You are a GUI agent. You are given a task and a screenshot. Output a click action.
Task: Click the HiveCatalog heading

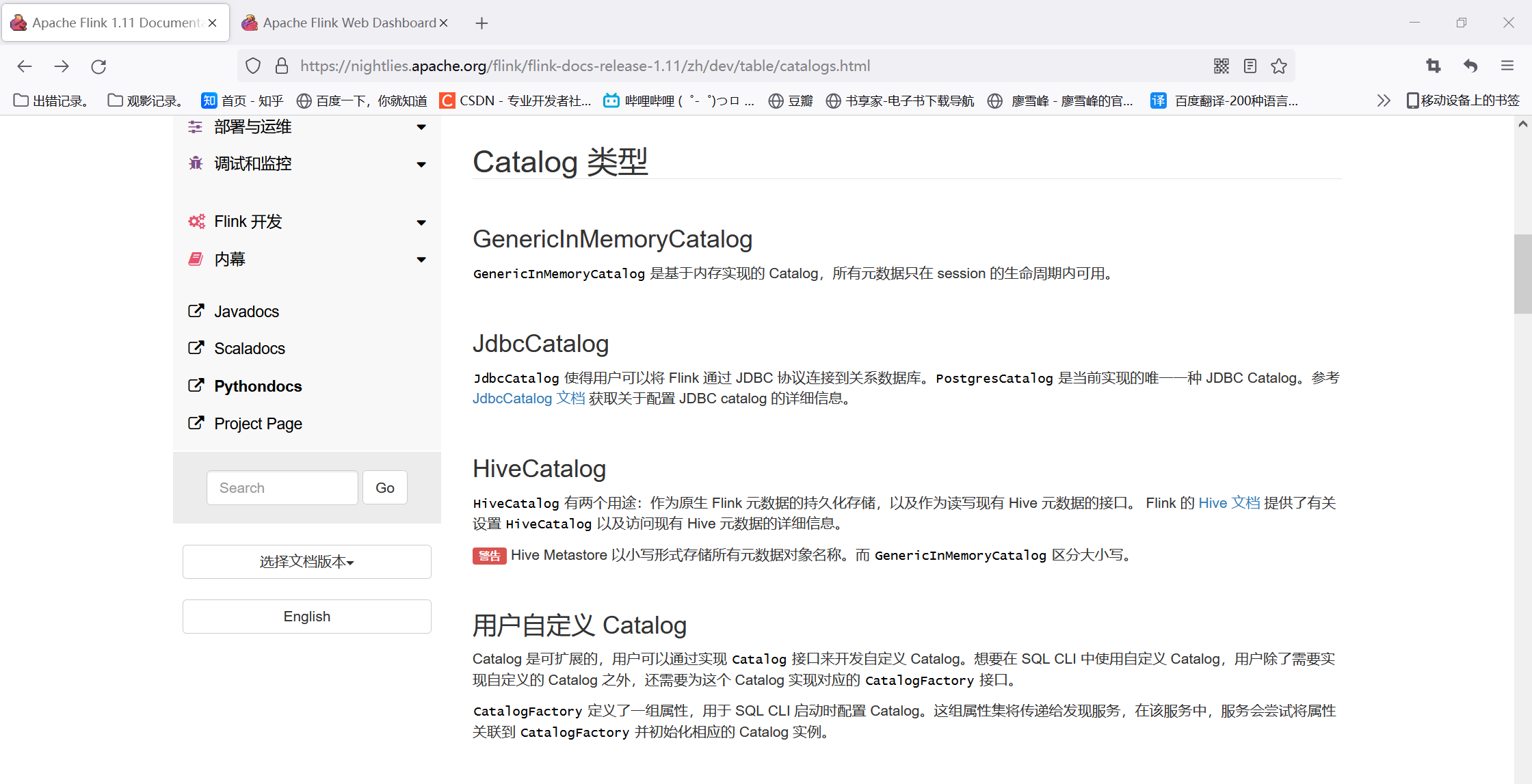pos(540,469)
